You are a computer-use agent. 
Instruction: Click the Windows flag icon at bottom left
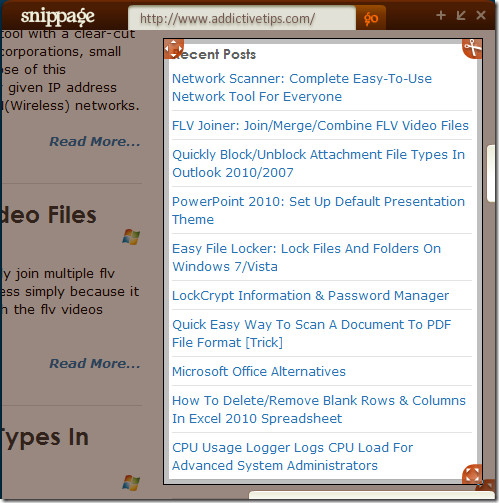coord(131,483)
